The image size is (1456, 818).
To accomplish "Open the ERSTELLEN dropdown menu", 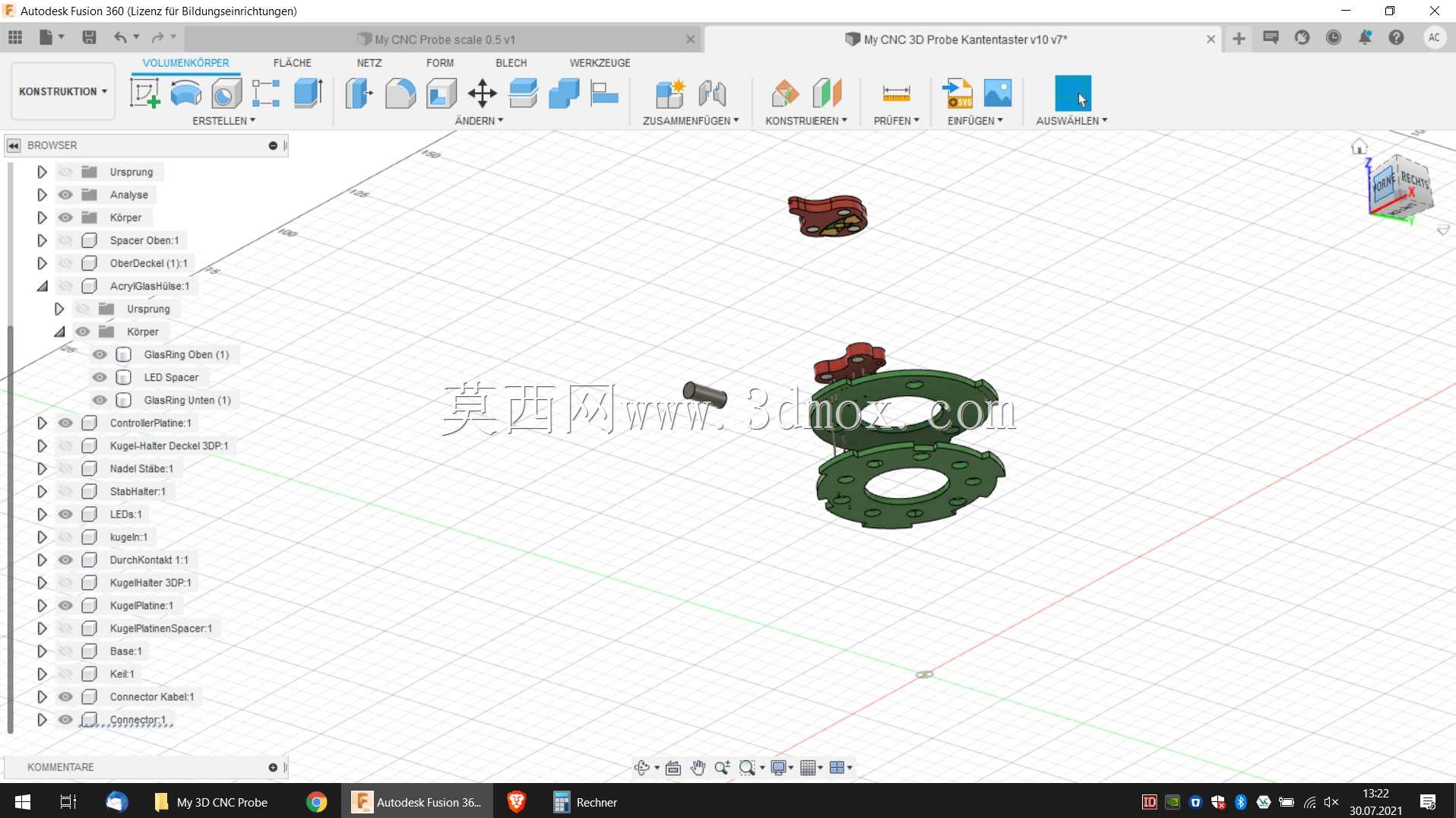I will tap(223, 121).
